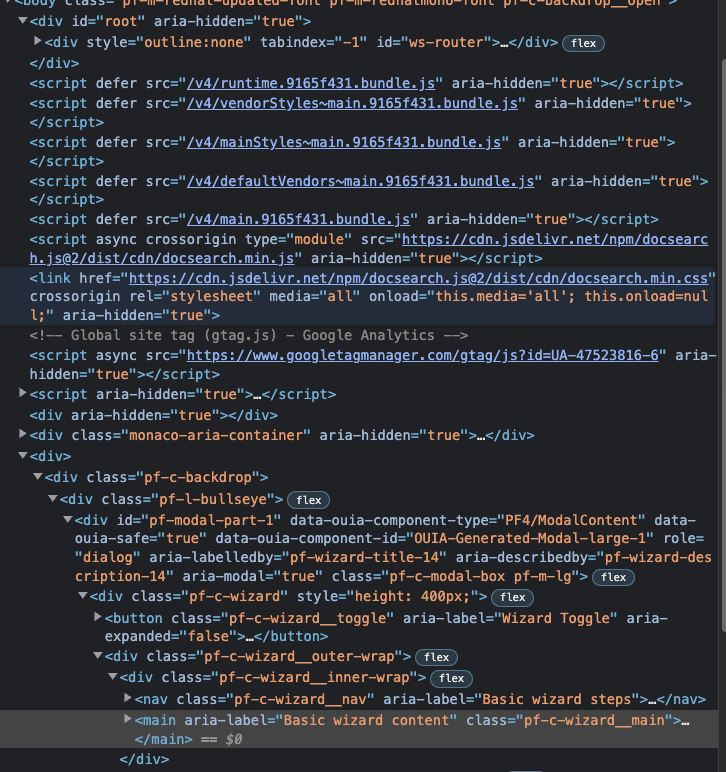Toggle flex badge on pf-l-bullseye div
This screenshot has height=772, width=726.
point(309,500)
